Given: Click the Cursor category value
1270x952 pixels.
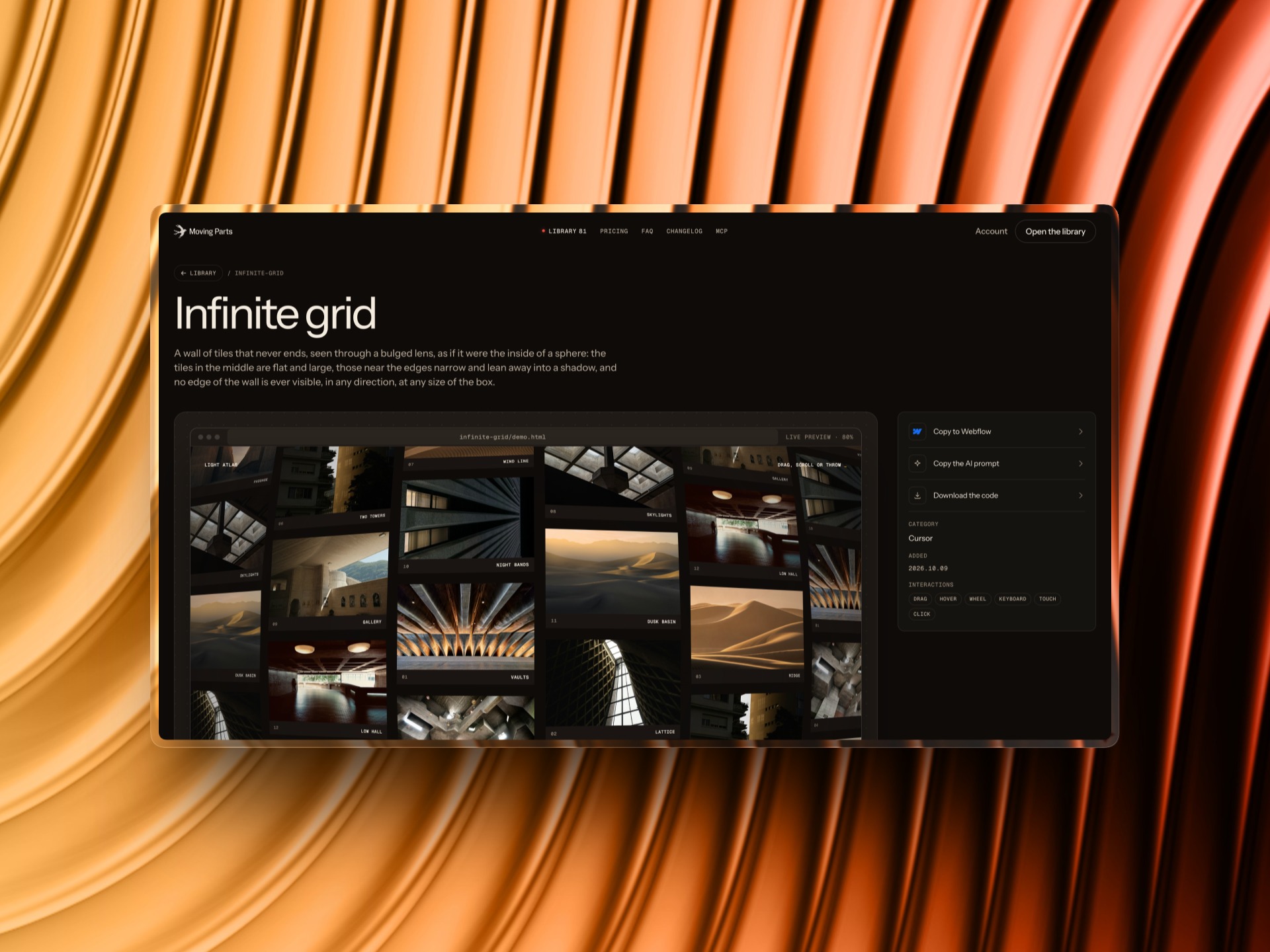Looking at the screenshot, I should [920, 538].
